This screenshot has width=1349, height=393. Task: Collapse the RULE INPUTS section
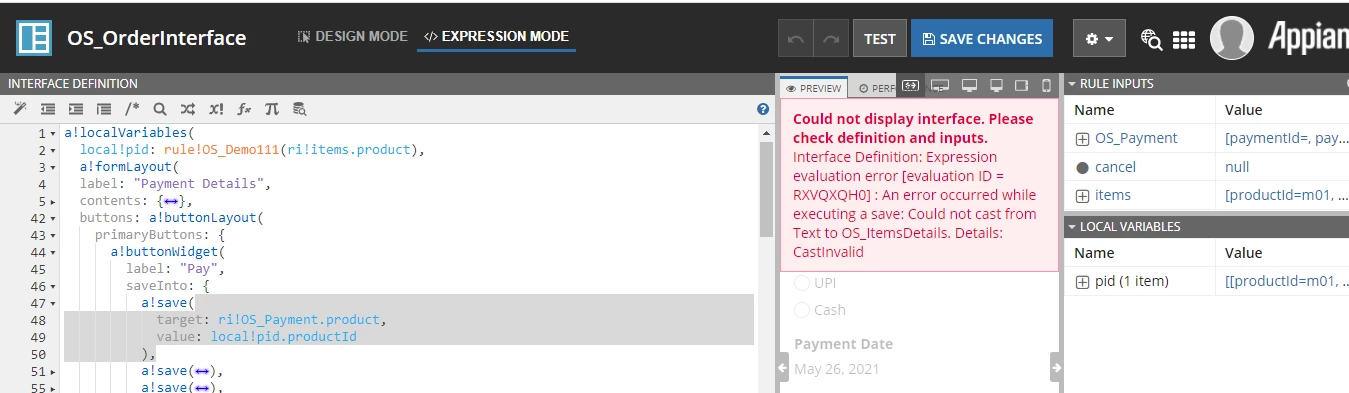pyautogui.click(x=1072, y=84)
